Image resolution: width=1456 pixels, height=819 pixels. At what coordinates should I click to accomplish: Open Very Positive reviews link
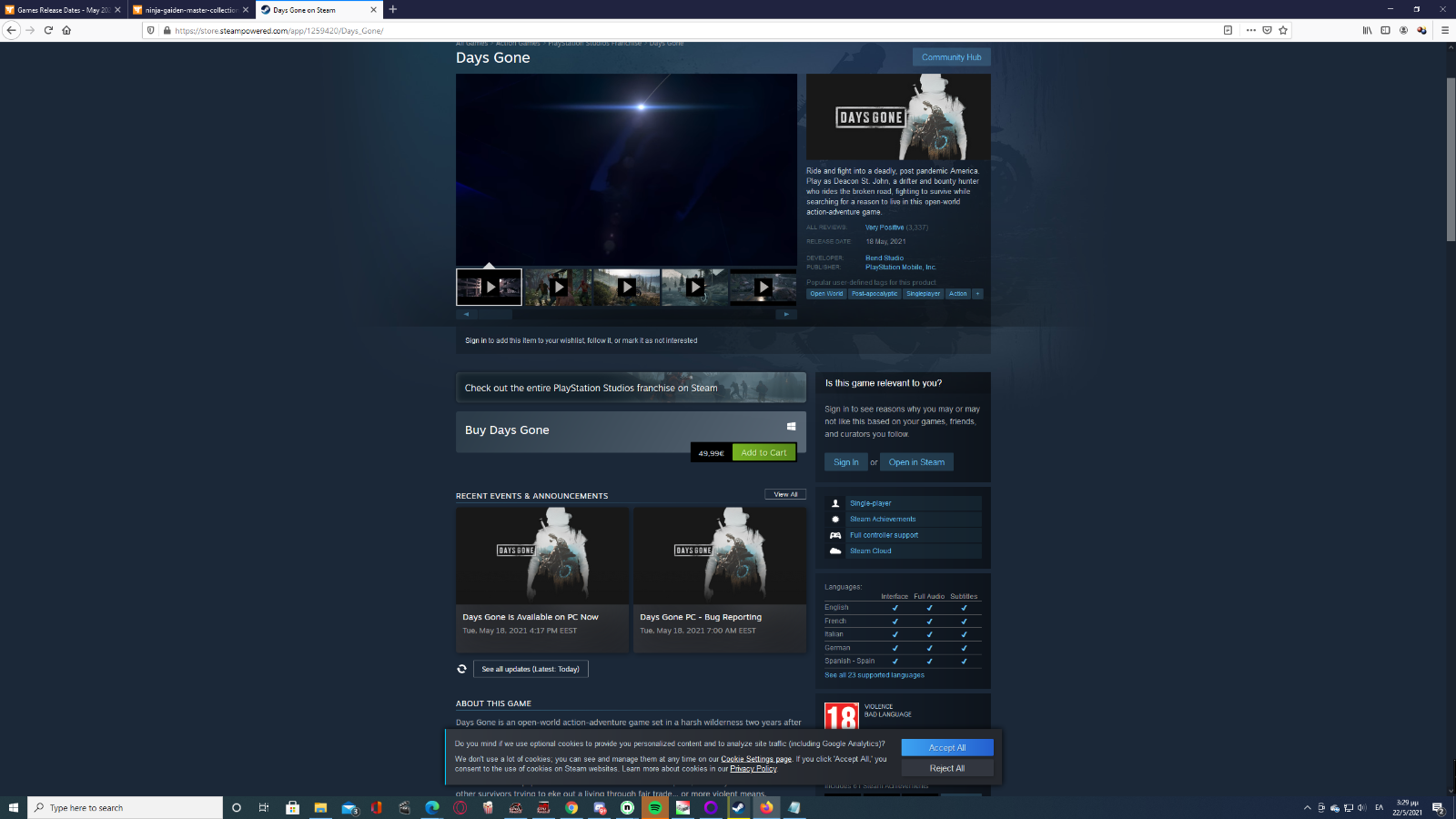tap(885, 227)
